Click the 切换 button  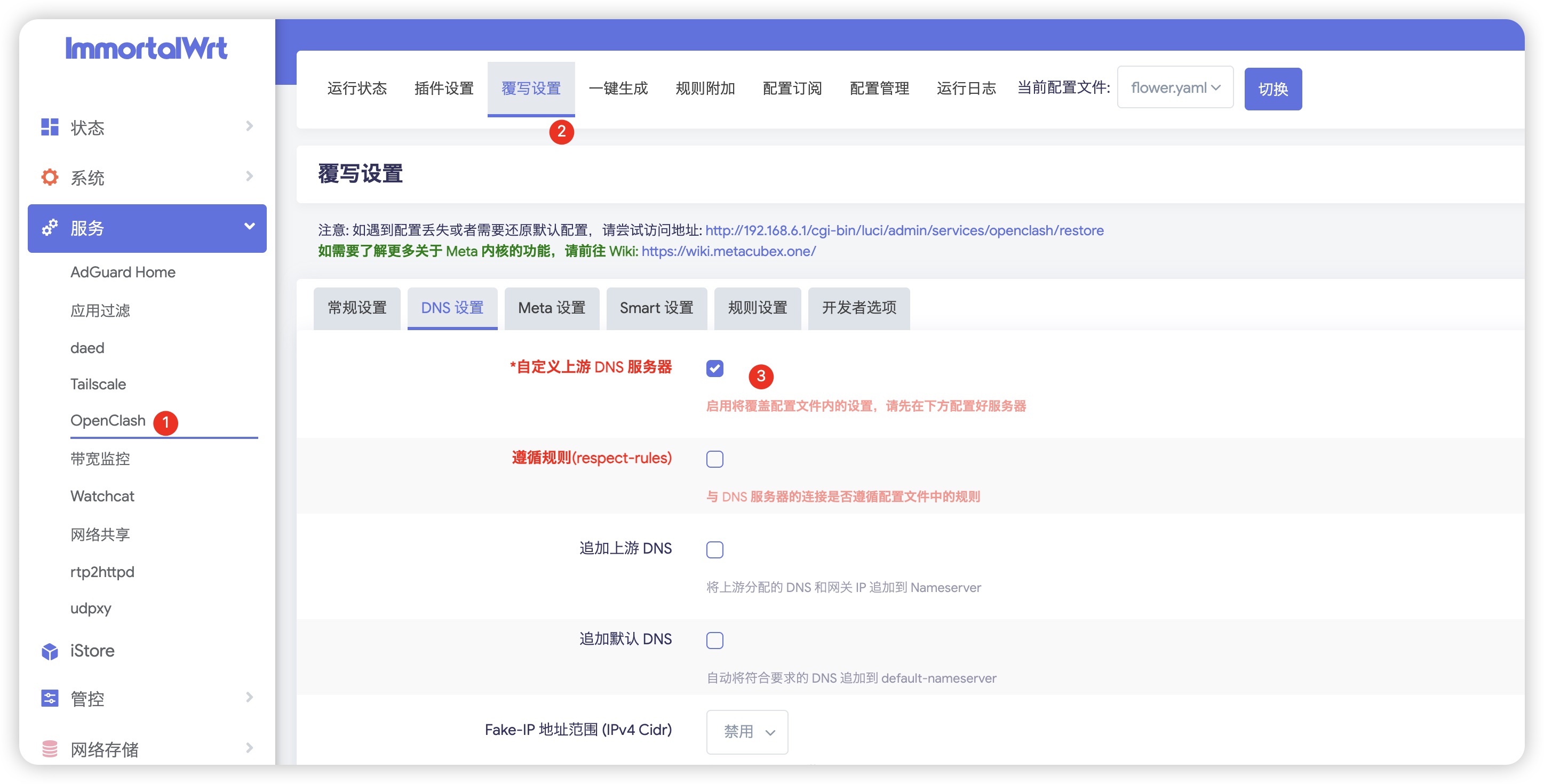[1272, 88]
